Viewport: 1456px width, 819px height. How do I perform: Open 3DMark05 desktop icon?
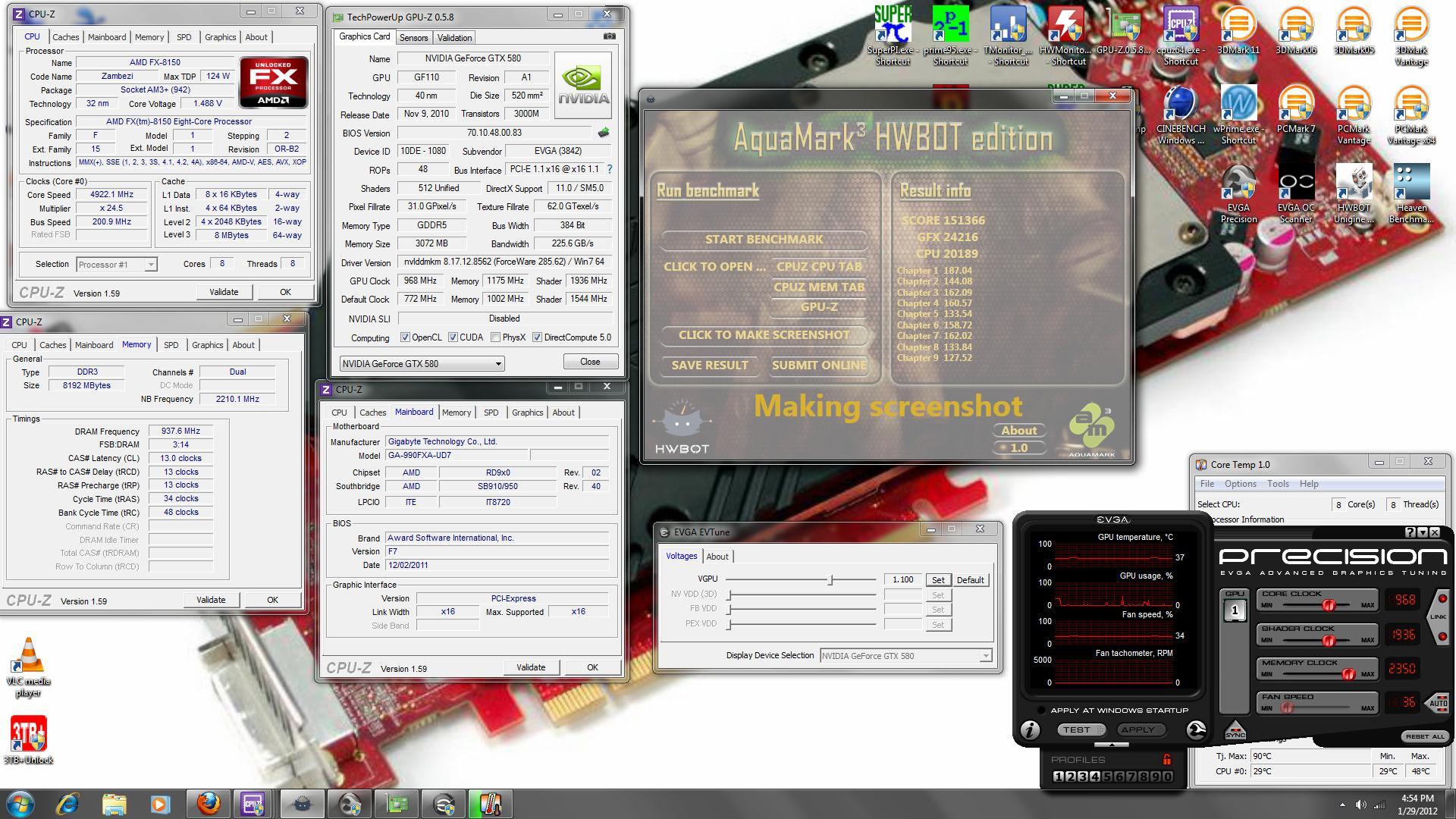[1354, 30]
